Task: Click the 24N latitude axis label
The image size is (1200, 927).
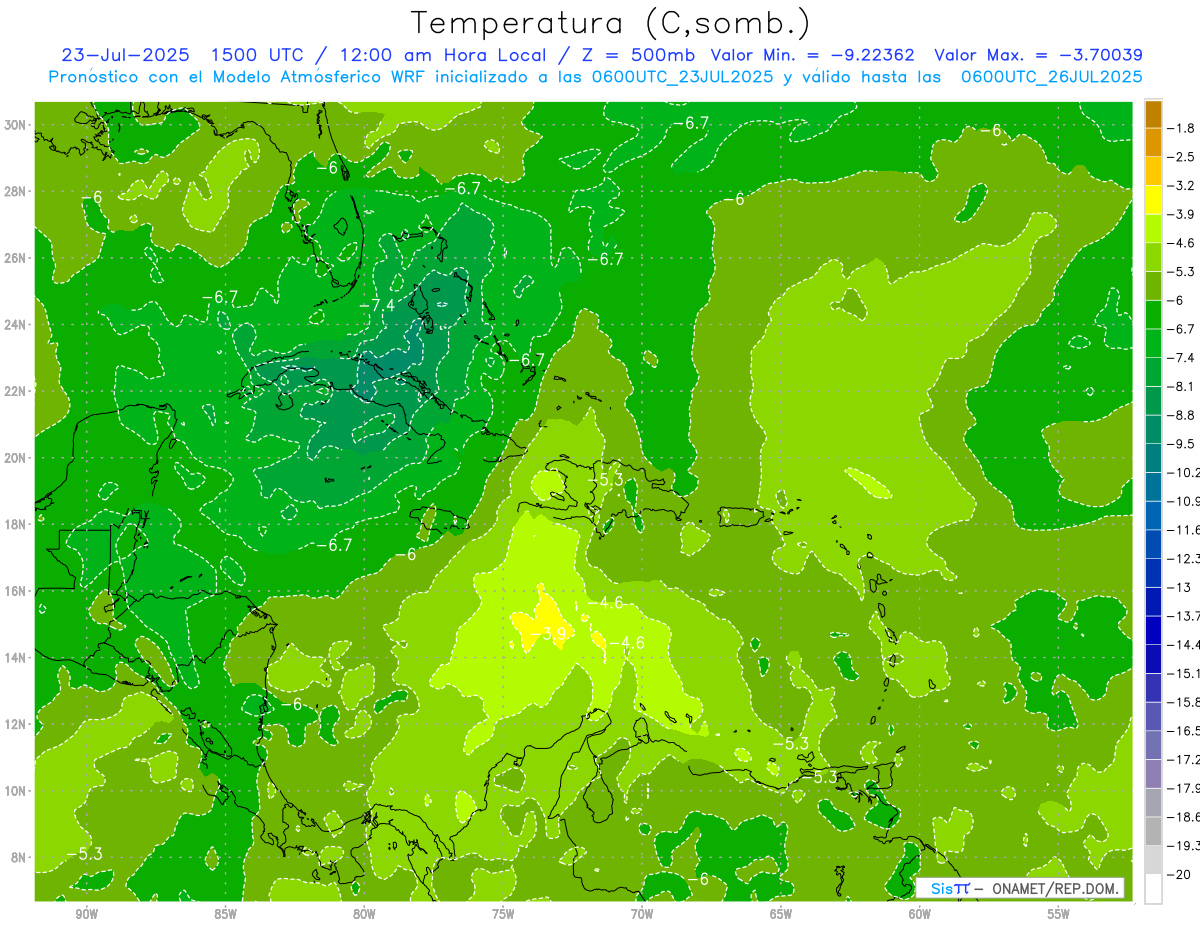Action: pyautogui.click(x=17, y=325)
